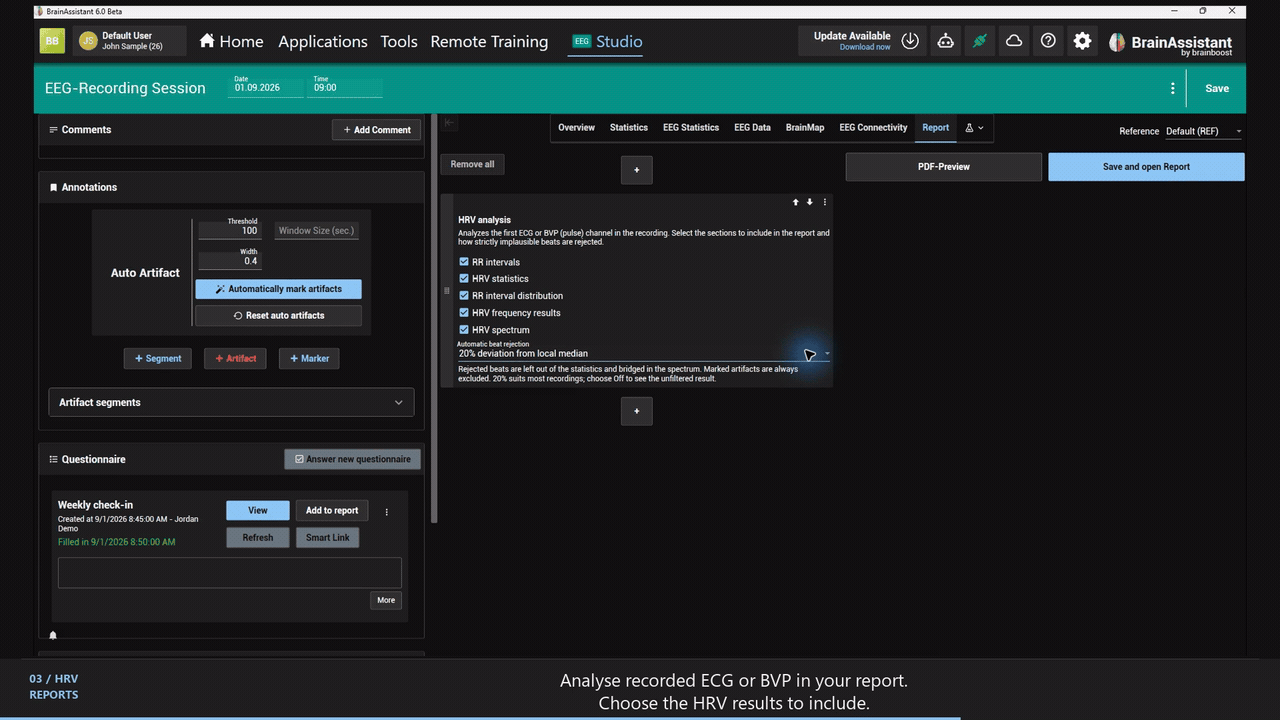Uncheck HRV statistics checkbox
Screen dimensions: 1280x720
[x=464, y=279]
